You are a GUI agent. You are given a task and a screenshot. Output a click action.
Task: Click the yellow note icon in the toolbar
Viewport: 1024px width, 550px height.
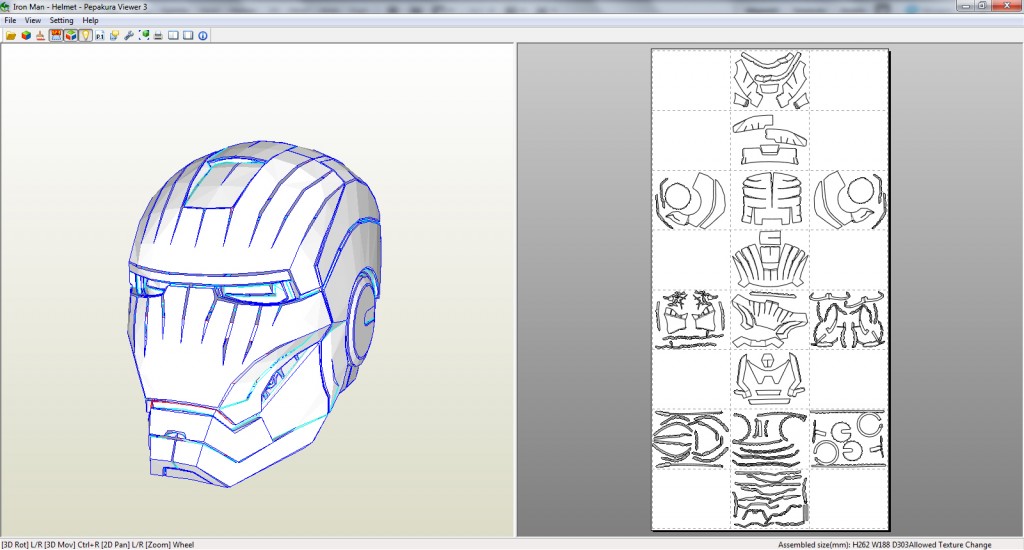(115, 35)
